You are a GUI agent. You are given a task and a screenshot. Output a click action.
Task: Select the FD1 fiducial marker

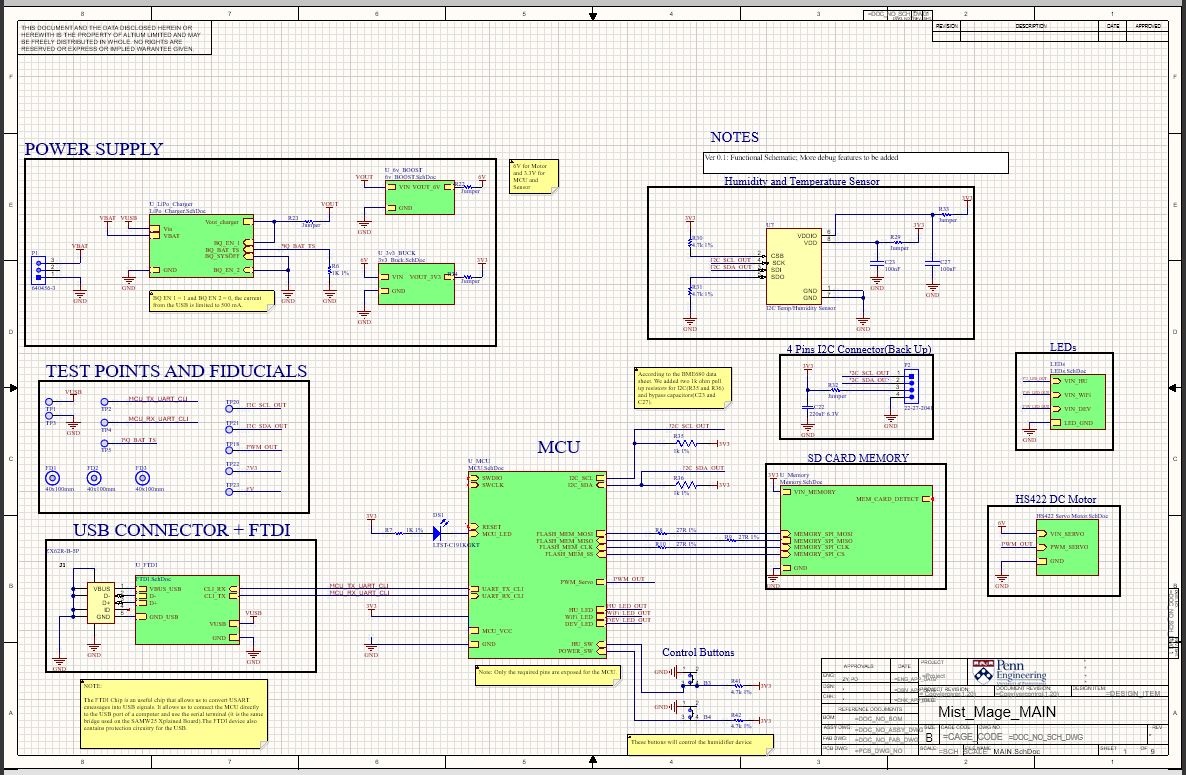[x=52, y=478]
